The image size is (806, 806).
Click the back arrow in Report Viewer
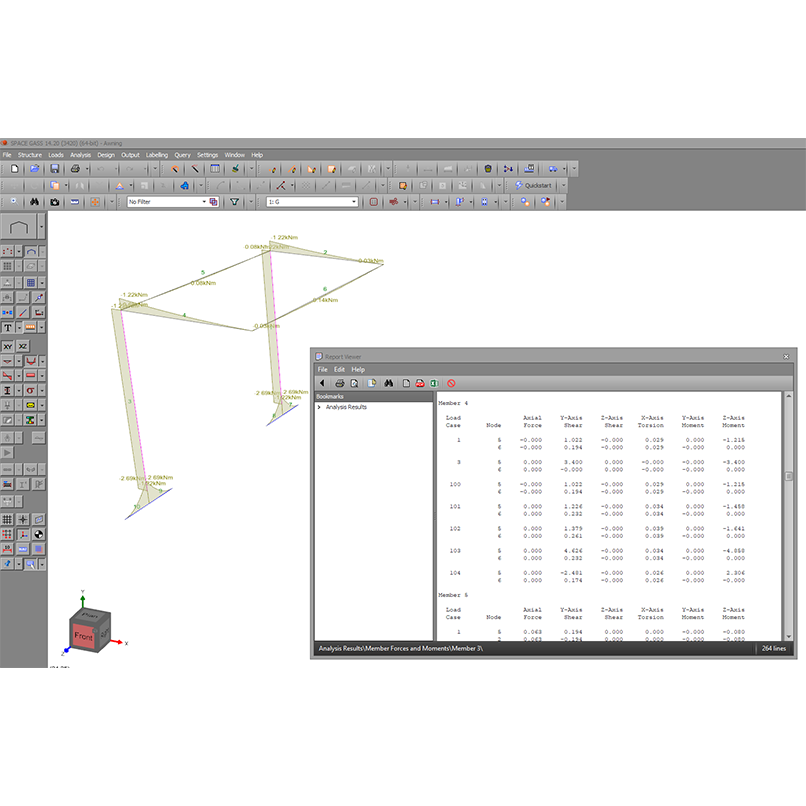point(322,383)
